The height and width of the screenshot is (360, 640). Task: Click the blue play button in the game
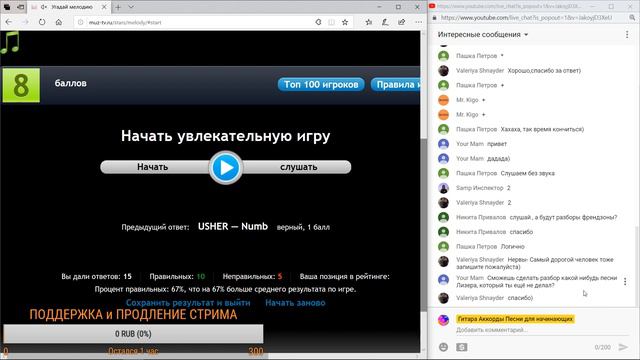pos(226,167)
